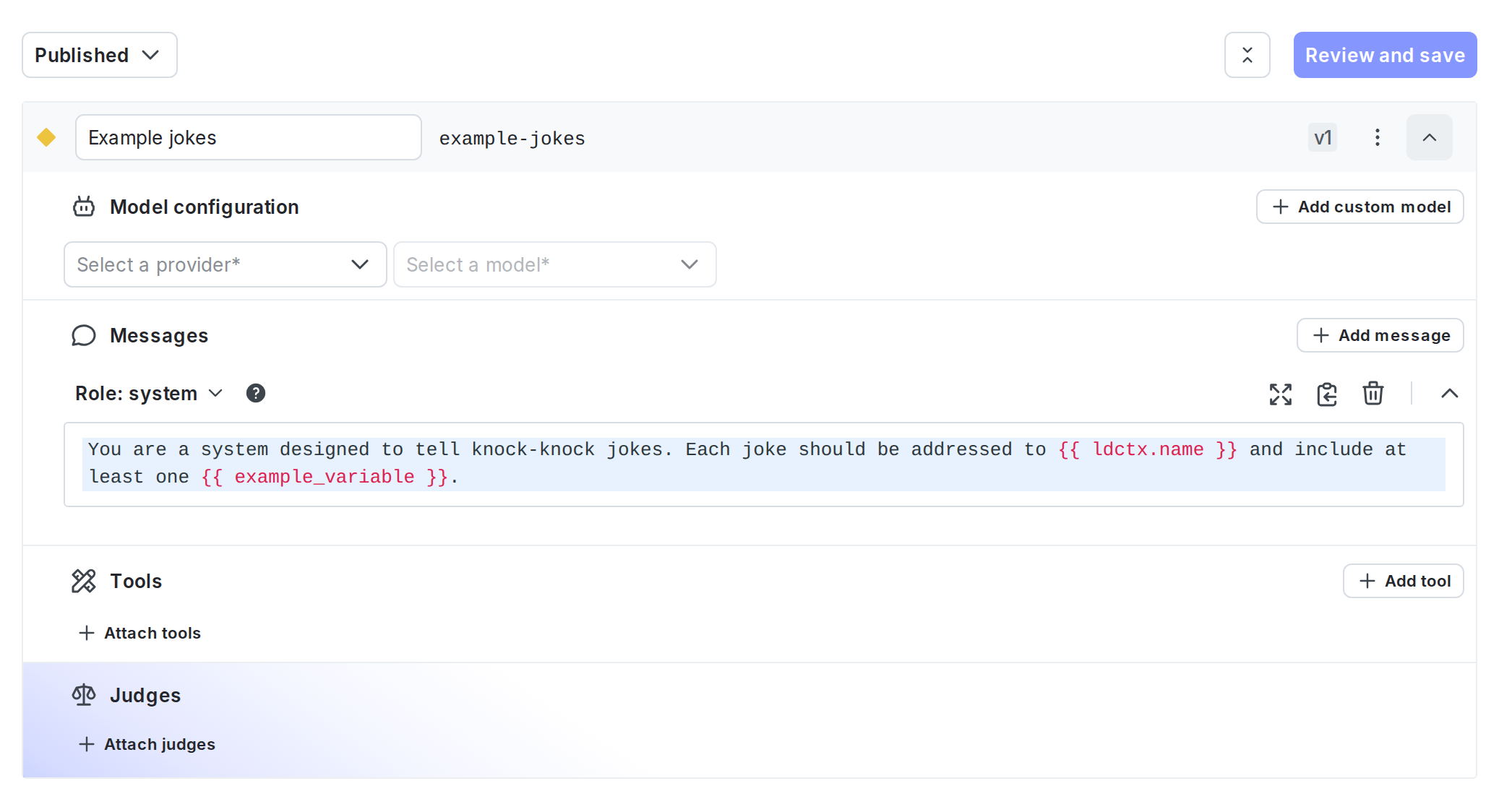
Task: Collapse the system message with chevron
Action: pos(1449,394)
